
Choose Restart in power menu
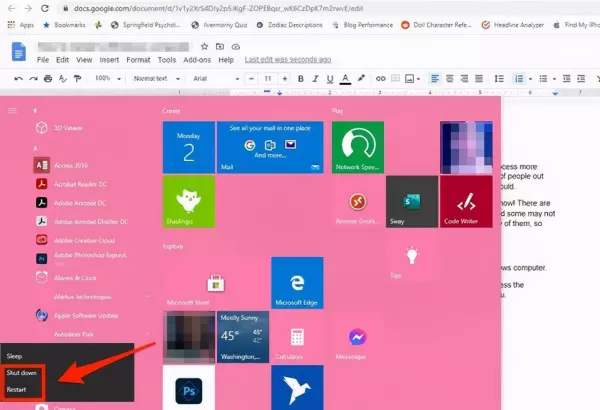16,390
